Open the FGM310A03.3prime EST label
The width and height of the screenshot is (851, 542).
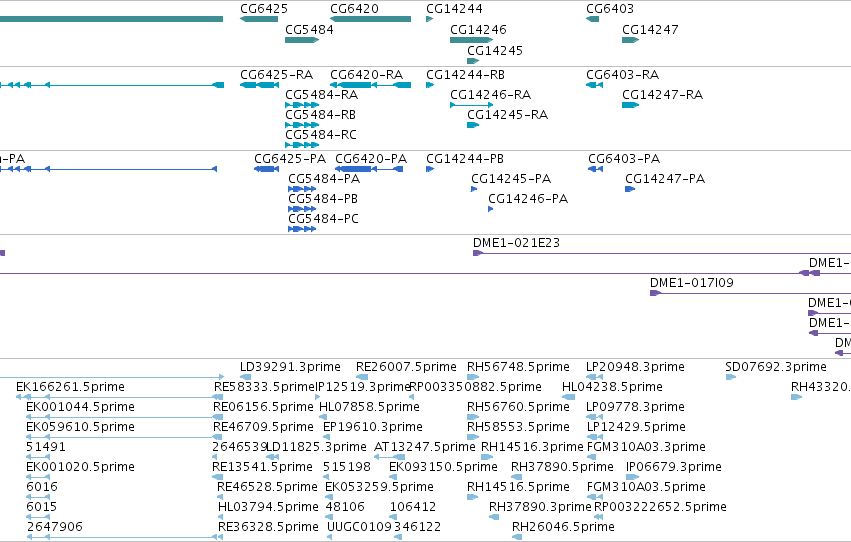click(x=646, y=448)
